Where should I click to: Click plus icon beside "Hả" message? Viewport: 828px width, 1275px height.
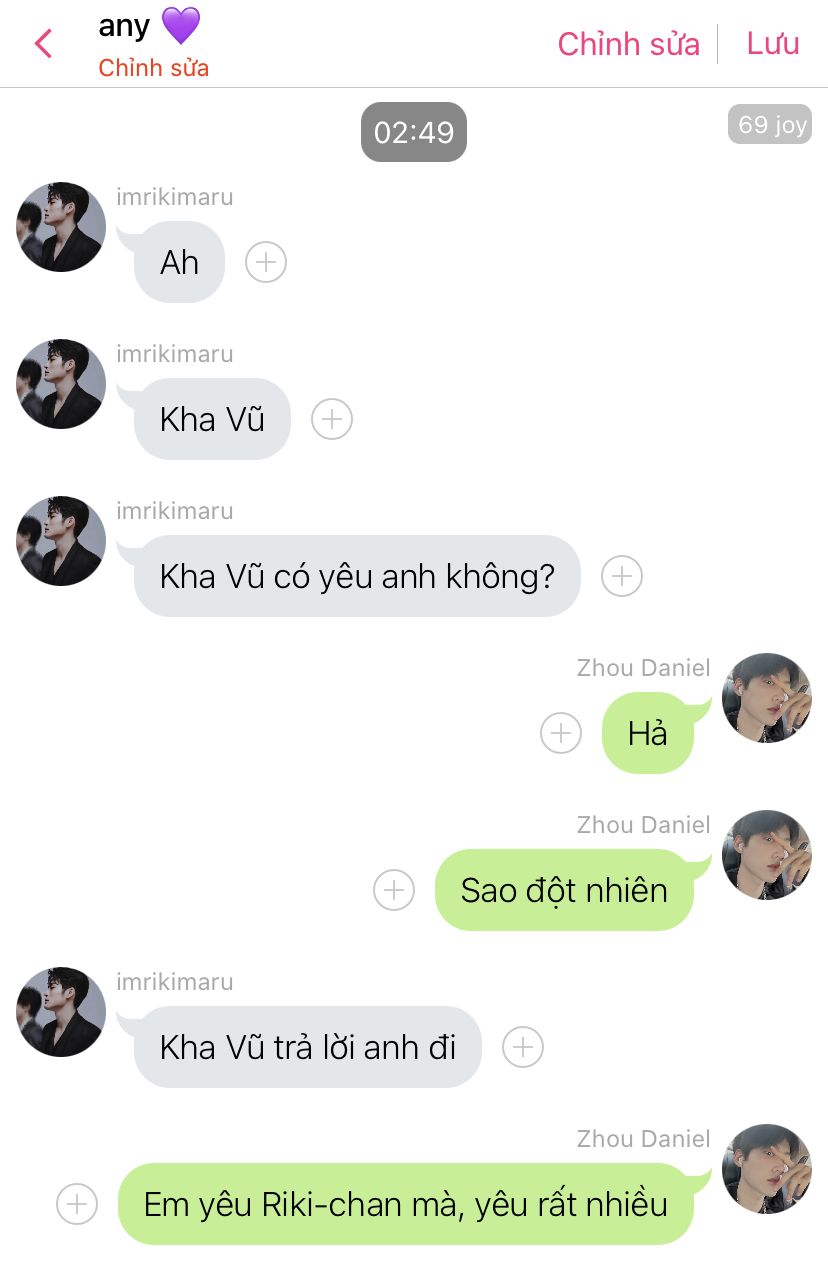[x=561, y=733]
